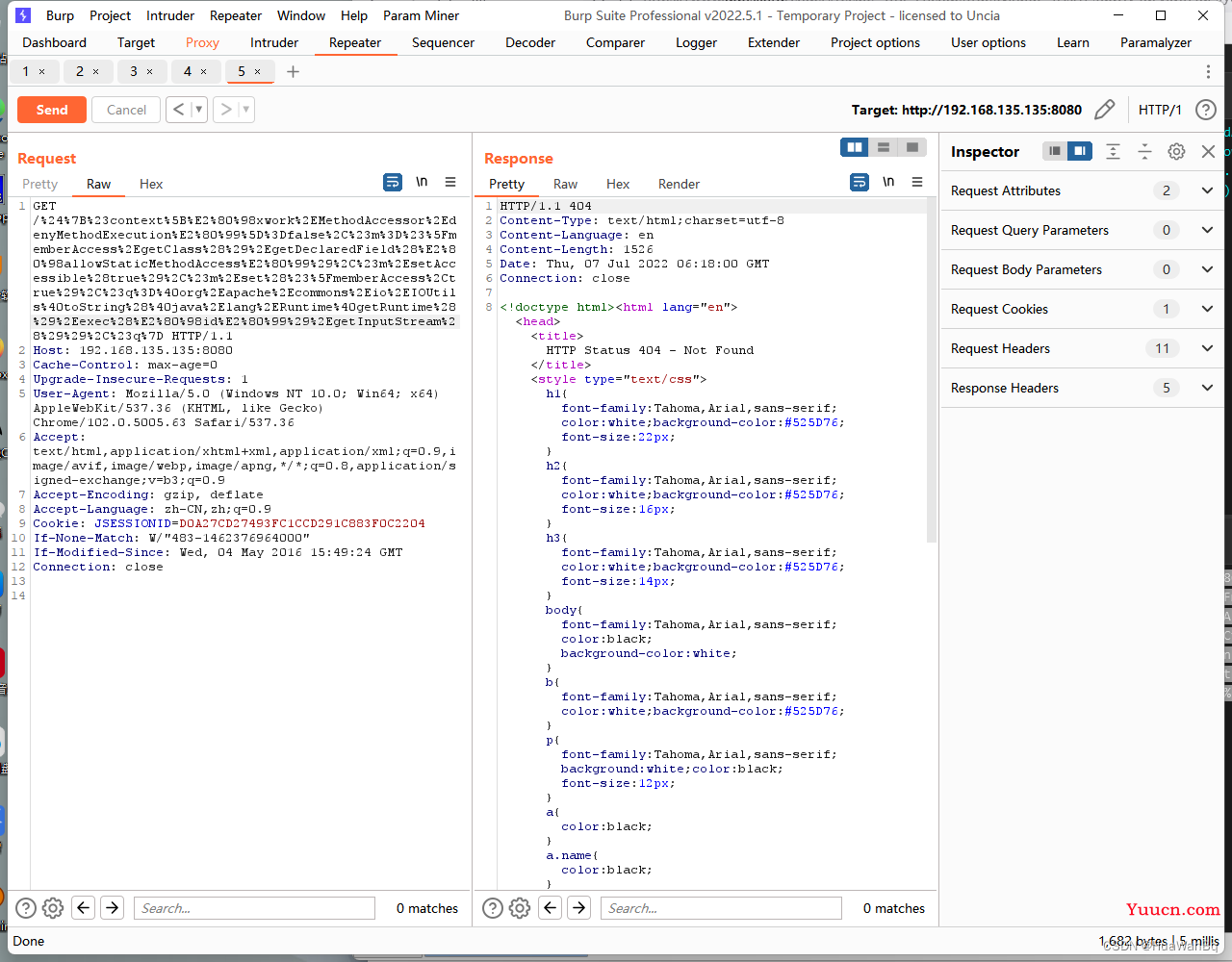Screen dimensions: 1232x962
Task: Open the Project options tab
Action: click(x=875, y=42)
